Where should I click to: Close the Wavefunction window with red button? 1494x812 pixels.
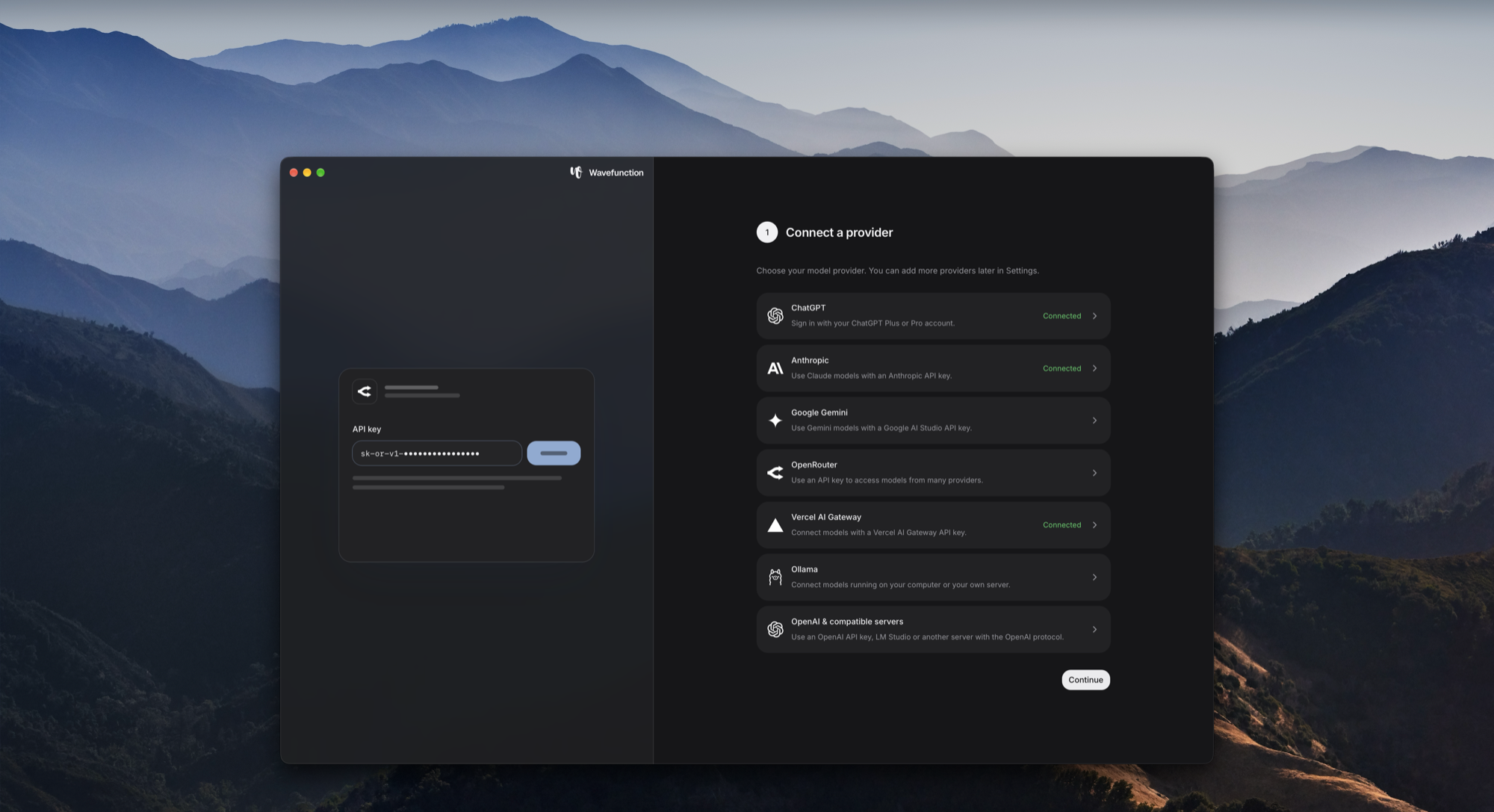tap(294, 173)
